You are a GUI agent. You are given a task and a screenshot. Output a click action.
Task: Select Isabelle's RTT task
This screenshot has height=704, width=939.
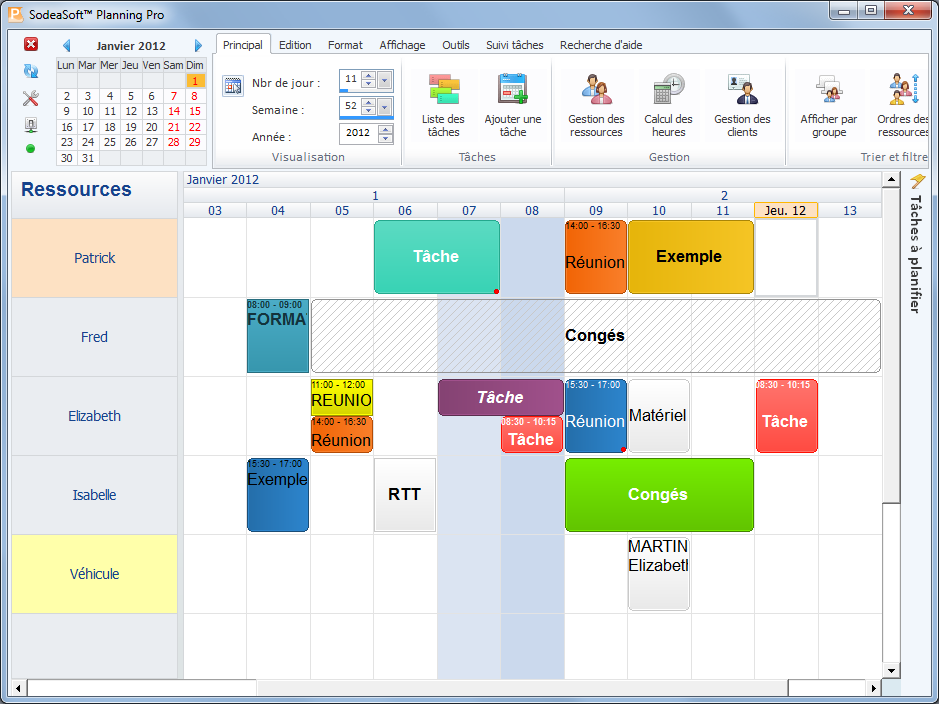point(405,495)
